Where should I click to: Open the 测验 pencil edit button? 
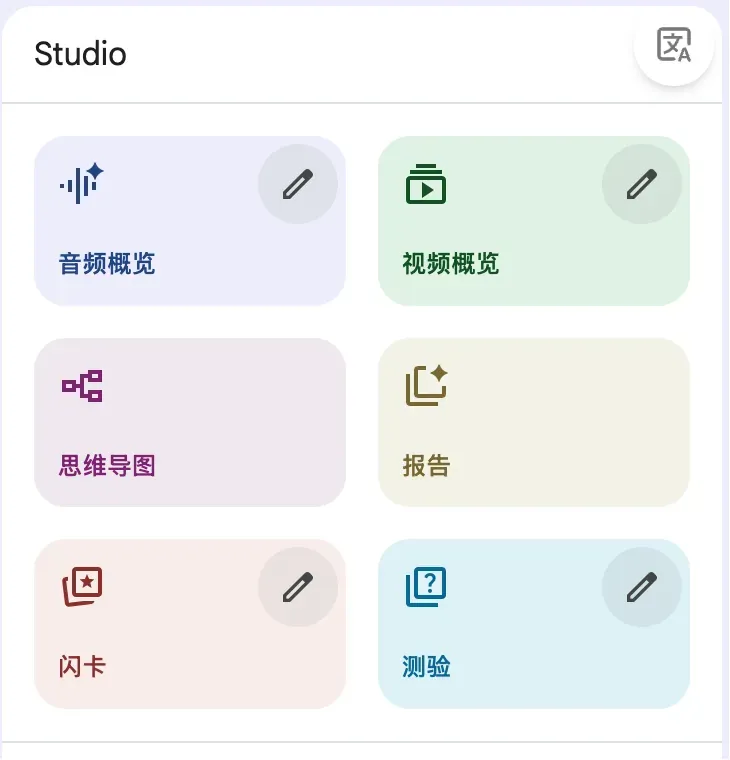pyautogui.click(x=641, y=587)
